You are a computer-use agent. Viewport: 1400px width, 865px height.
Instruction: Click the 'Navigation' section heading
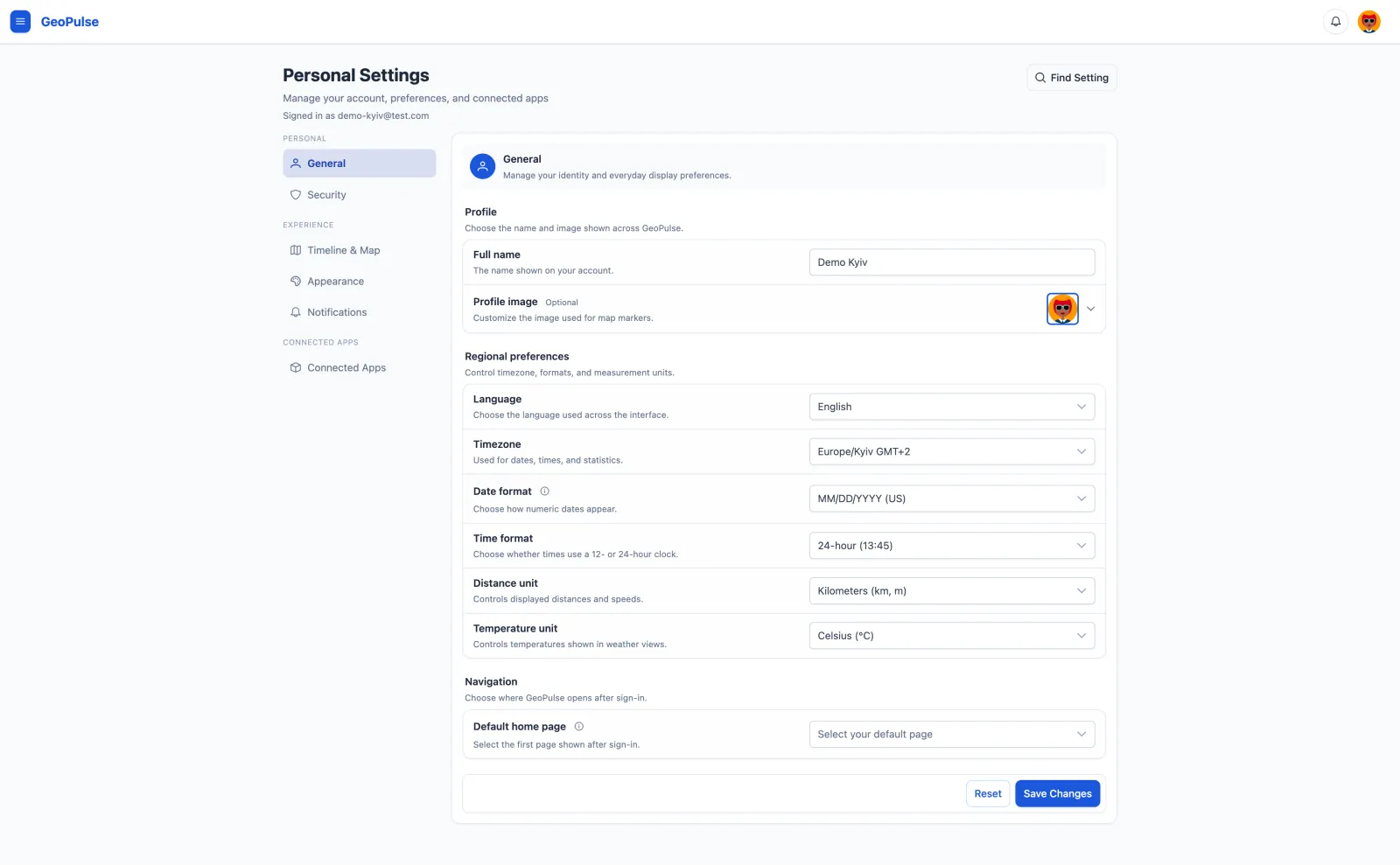(x=491, y=682)
